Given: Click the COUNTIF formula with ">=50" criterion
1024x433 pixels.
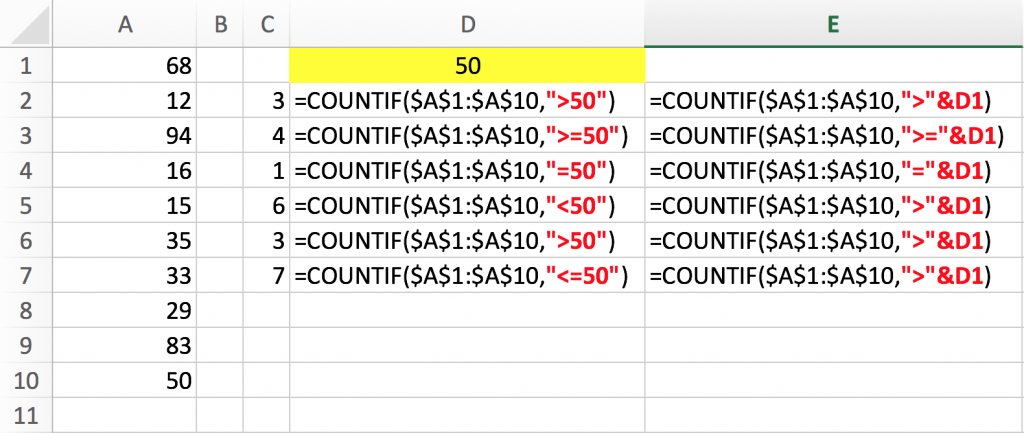Looking at the screenshot, I should [x=466, y=136].
